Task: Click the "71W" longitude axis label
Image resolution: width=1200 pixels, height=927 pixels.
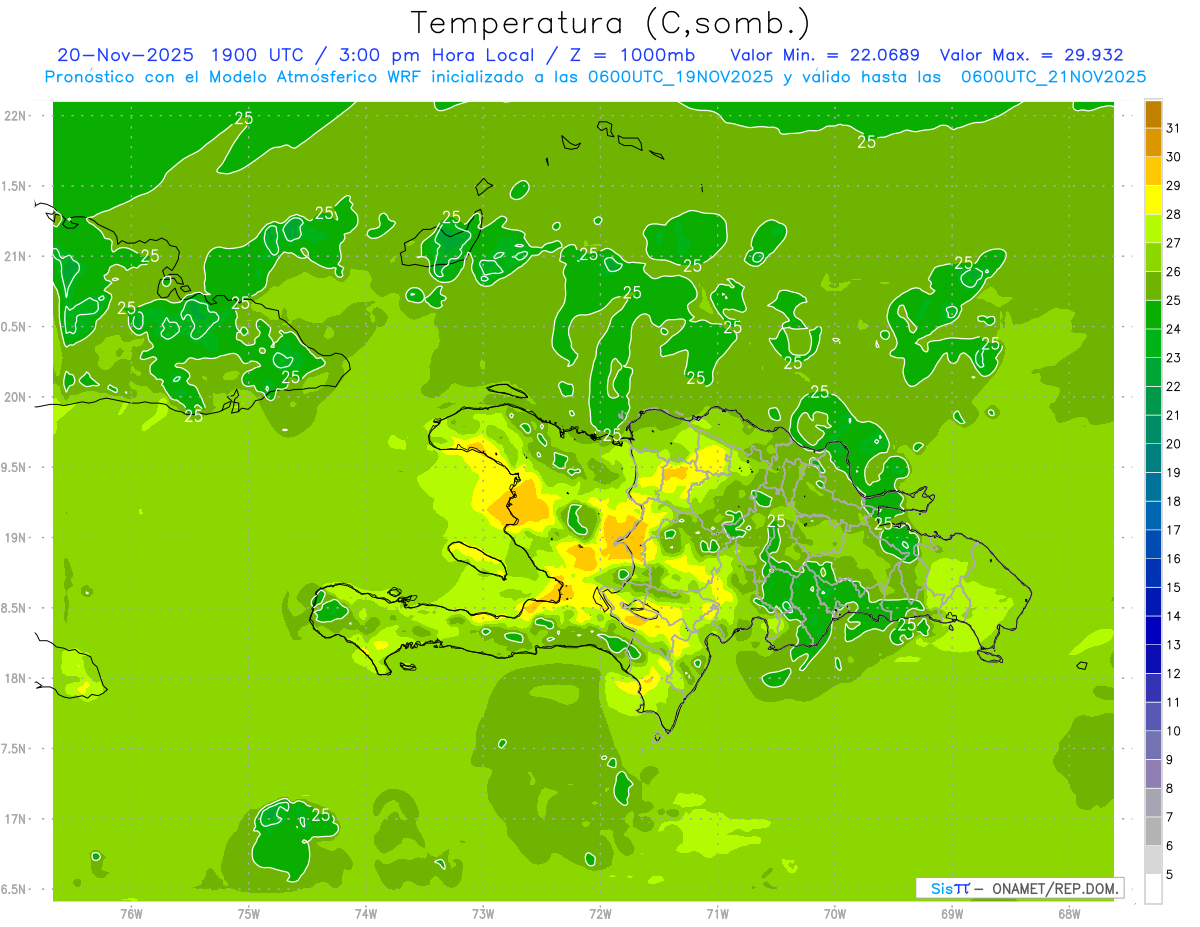Action: (717, 913)
